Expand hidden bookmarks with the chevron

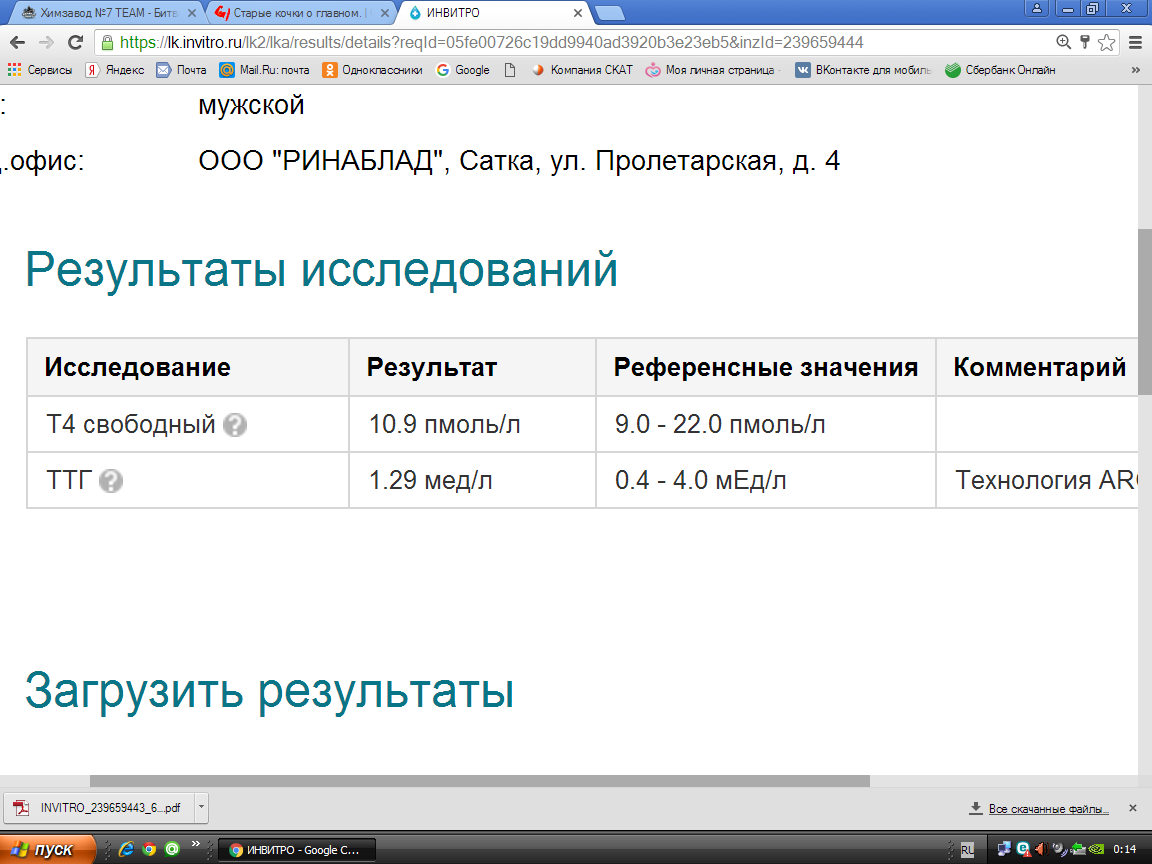tap(1136, 70)
